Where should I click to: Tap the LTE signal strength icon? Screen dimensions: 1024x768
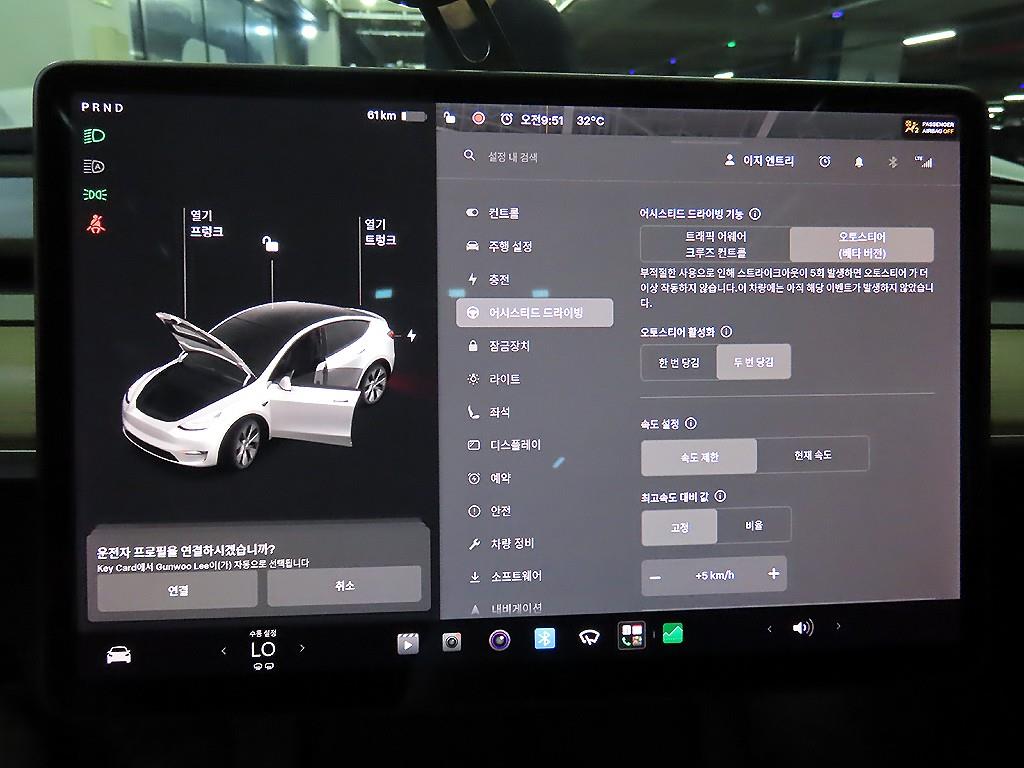(924, 161)
